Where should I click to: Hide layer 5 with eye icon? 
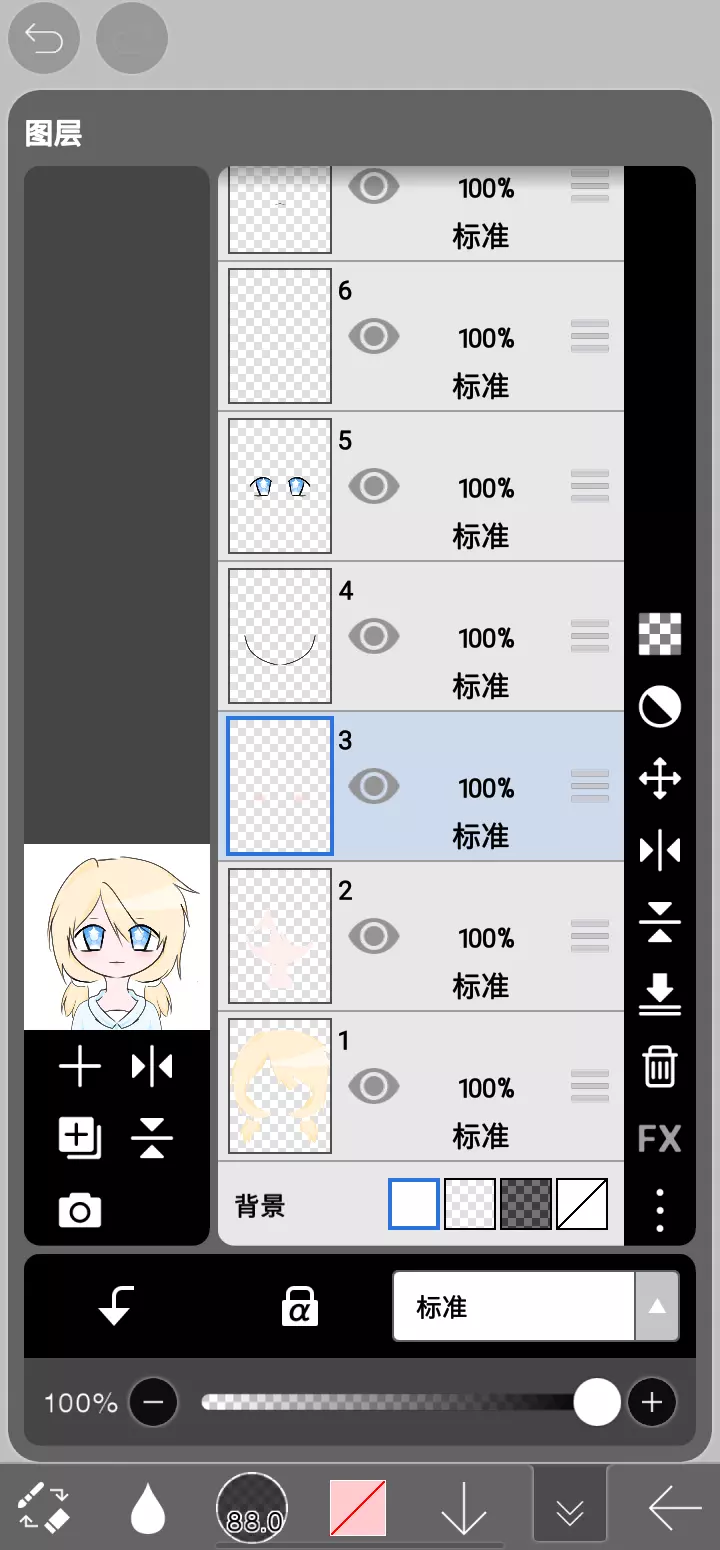click(x=374, y=487)
